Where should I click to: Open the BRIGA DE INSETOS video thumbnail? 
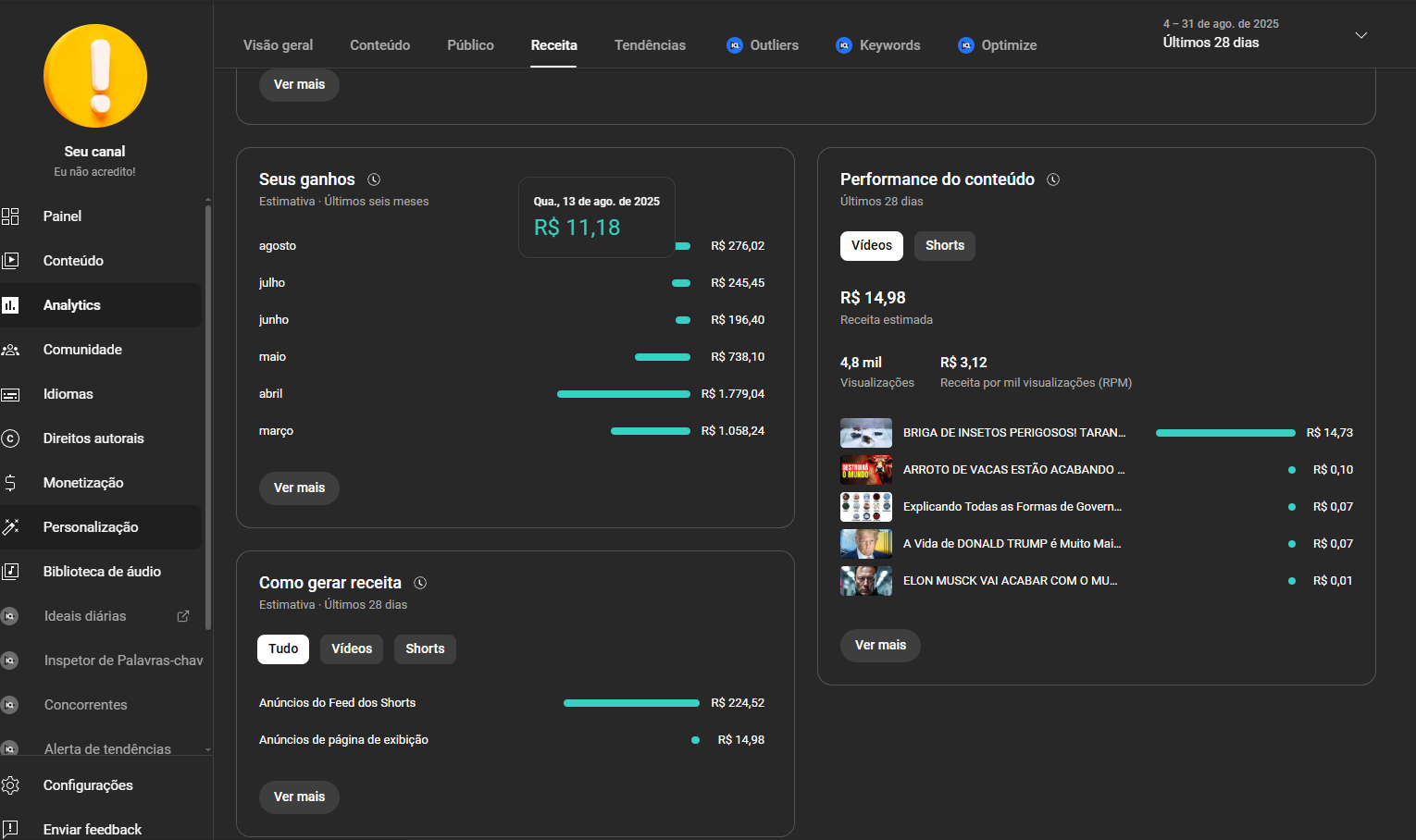(x=865, y=433)
